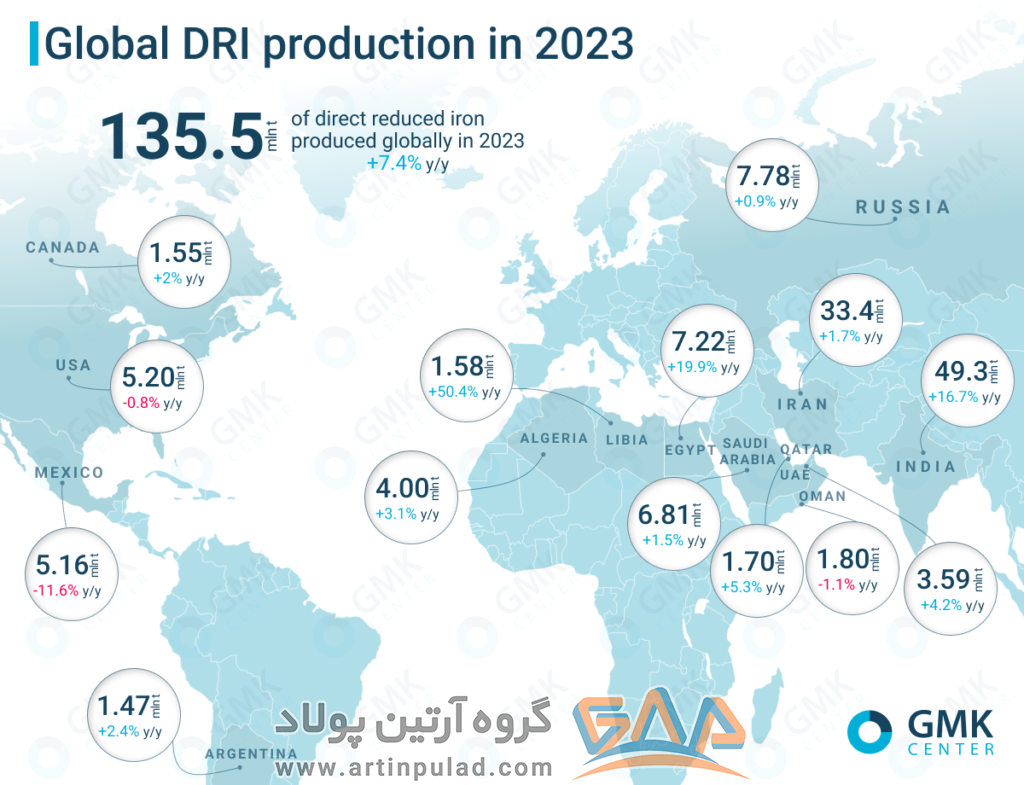Click the 135.5 global total figure

tap(180, 136)
